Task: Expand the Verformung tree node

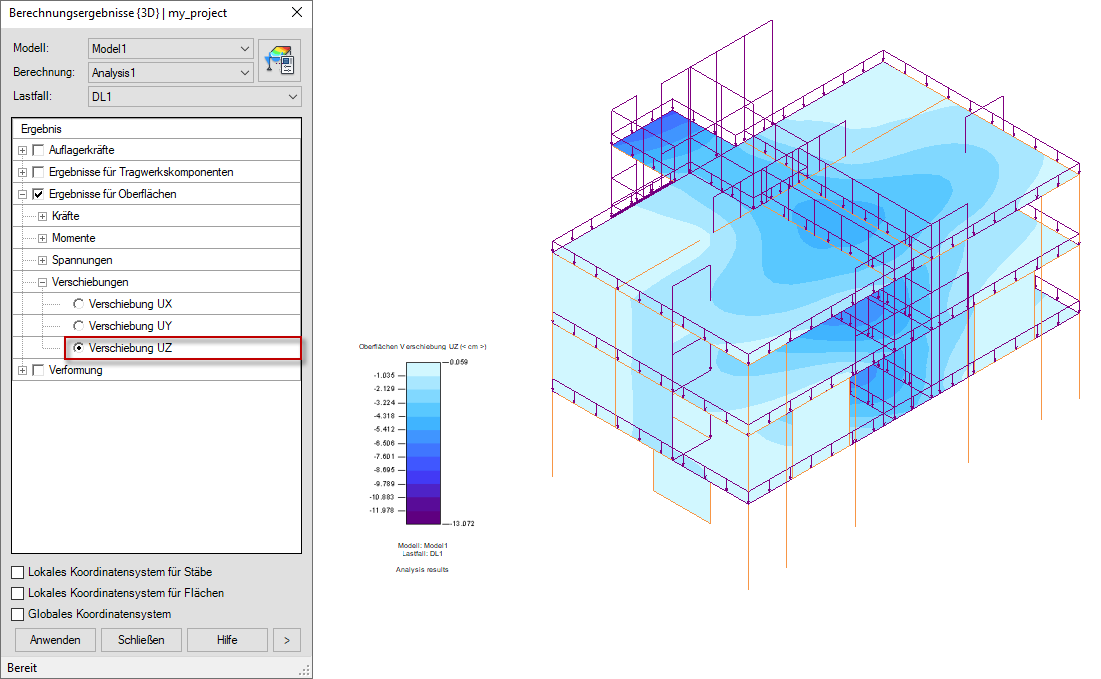Action: click(22, 370)
